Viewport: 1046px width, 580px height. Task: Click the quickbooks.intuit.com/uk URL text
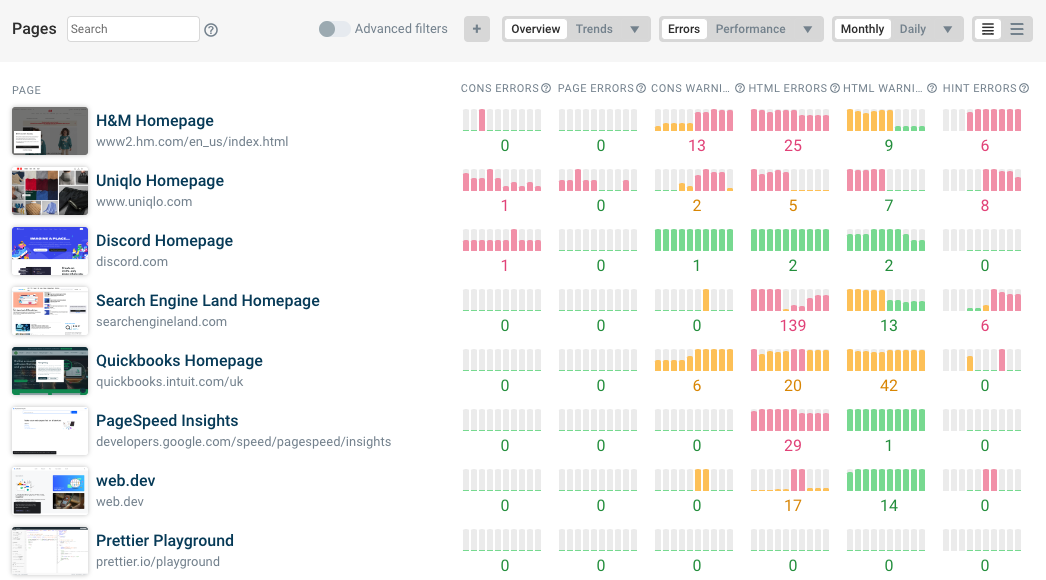(169, 382)
